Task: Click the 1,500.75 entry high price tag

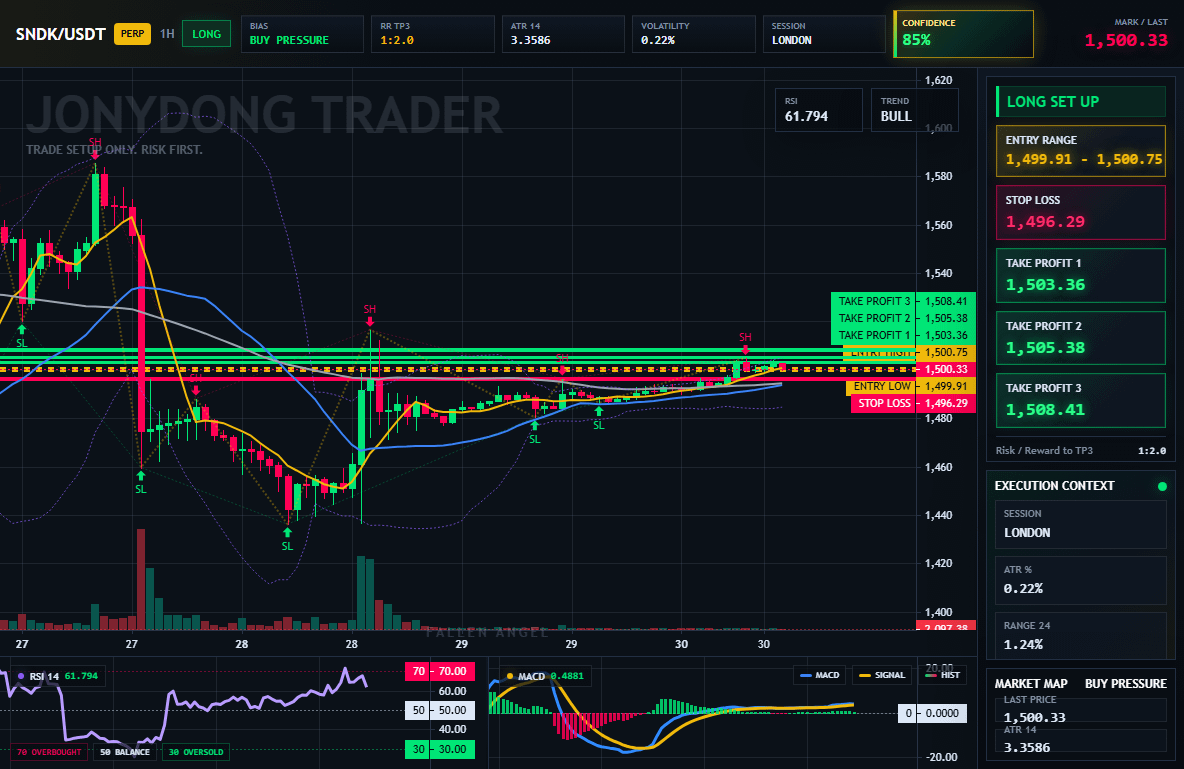Action: (946, 352)
